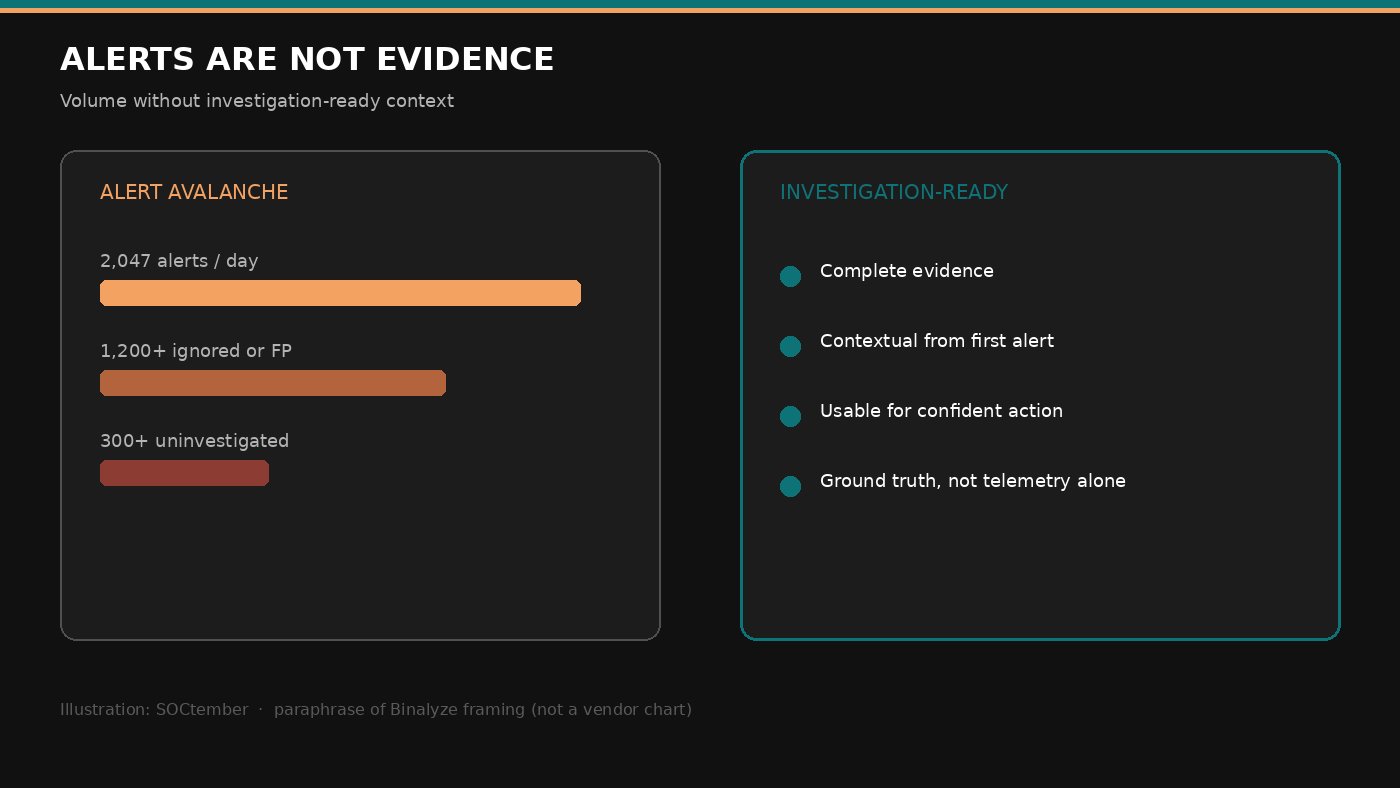Click the "Complete evidence" bullet text
Screen dimensions: 1400x788
[x=907, y=271]
